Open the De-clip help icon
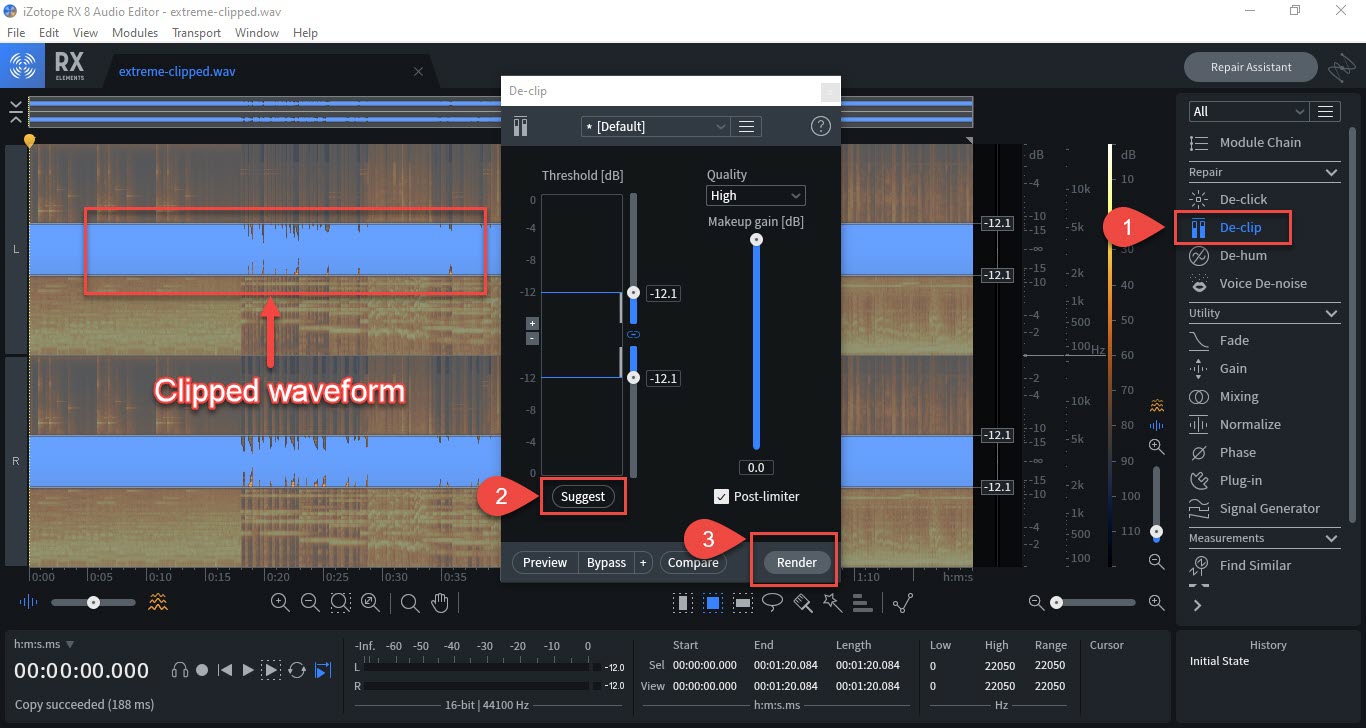 [x=820, y=126]
